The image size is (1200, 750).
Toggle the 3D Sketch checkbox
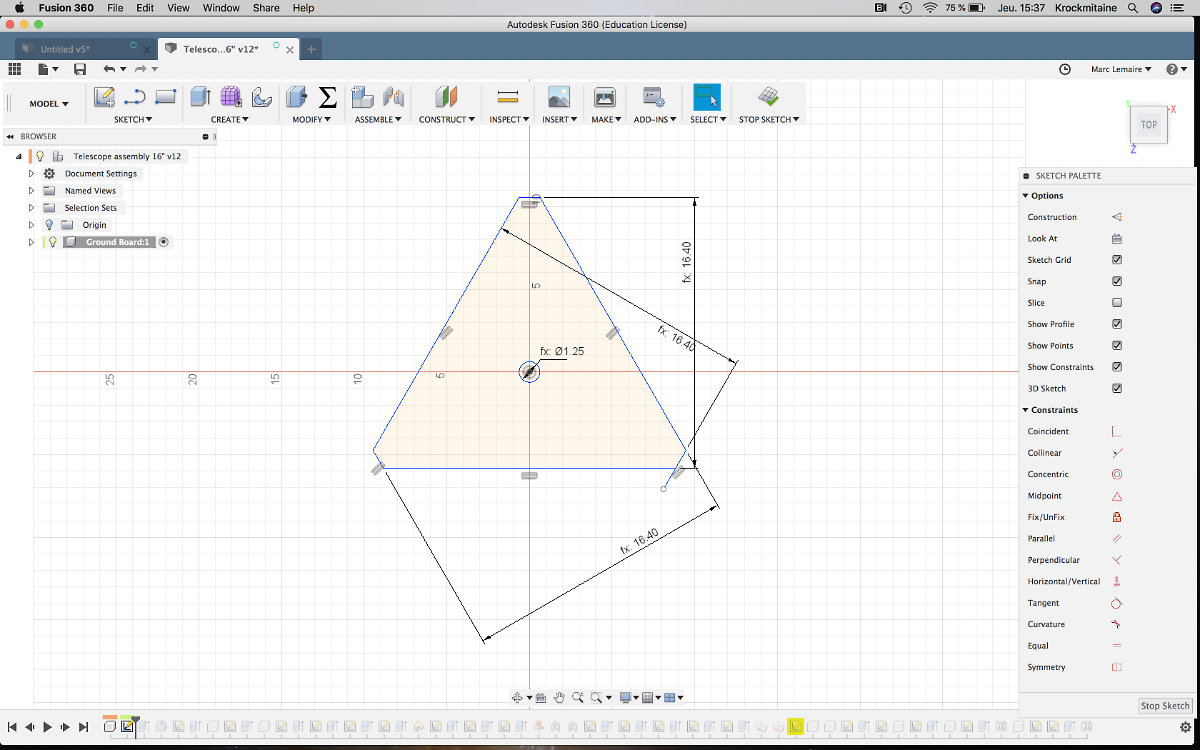click(1117, 388)
